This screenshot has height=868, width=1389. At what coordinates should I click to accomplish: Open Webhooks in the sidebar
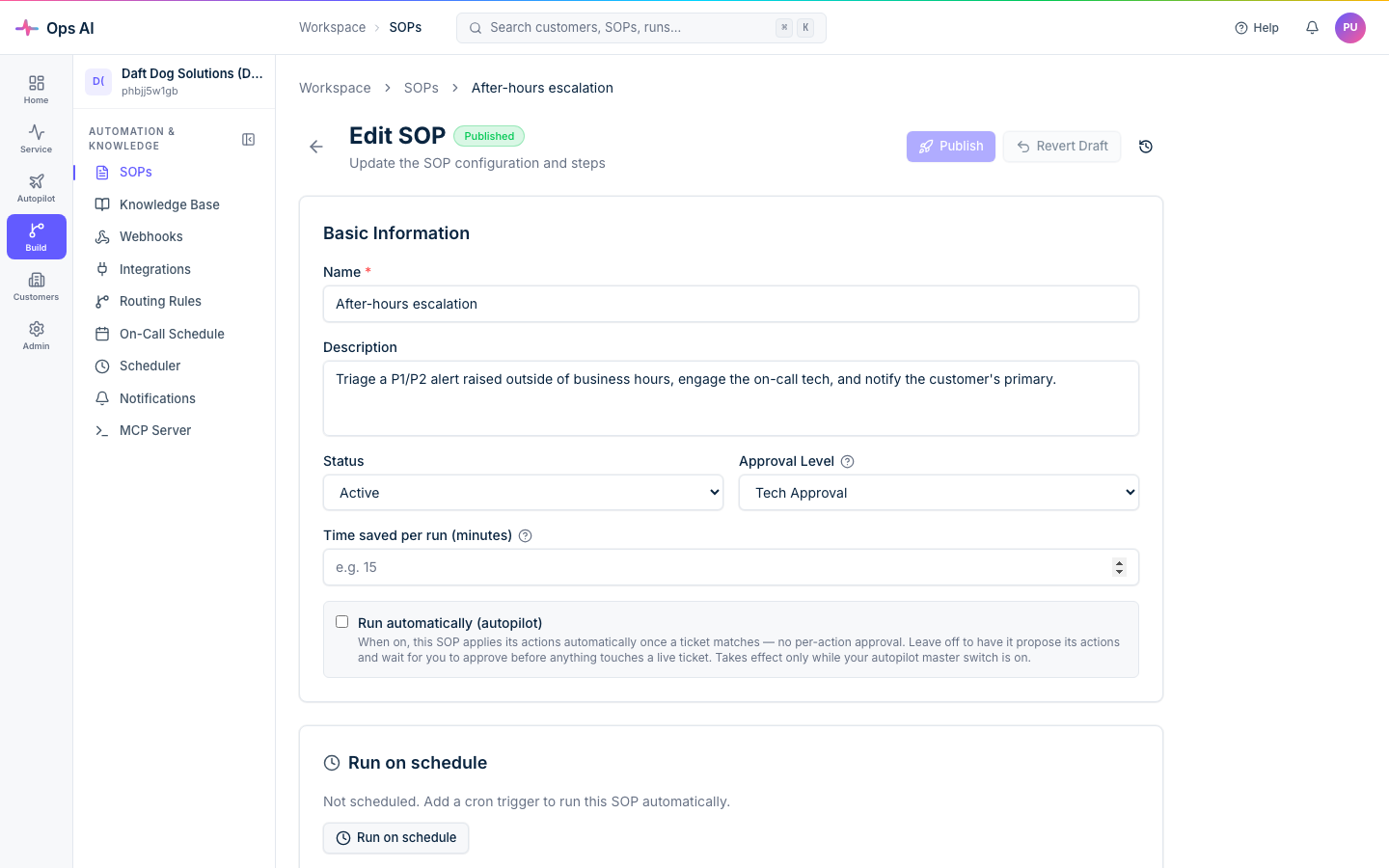(x=175, y=237)
